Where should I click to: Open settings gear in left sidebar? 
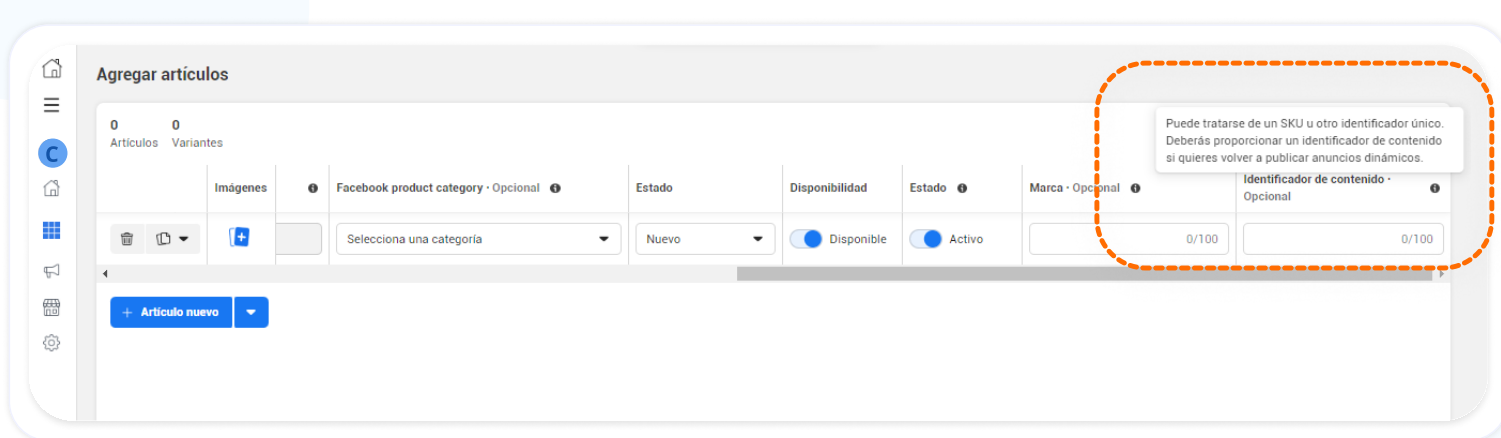[51, 343]
